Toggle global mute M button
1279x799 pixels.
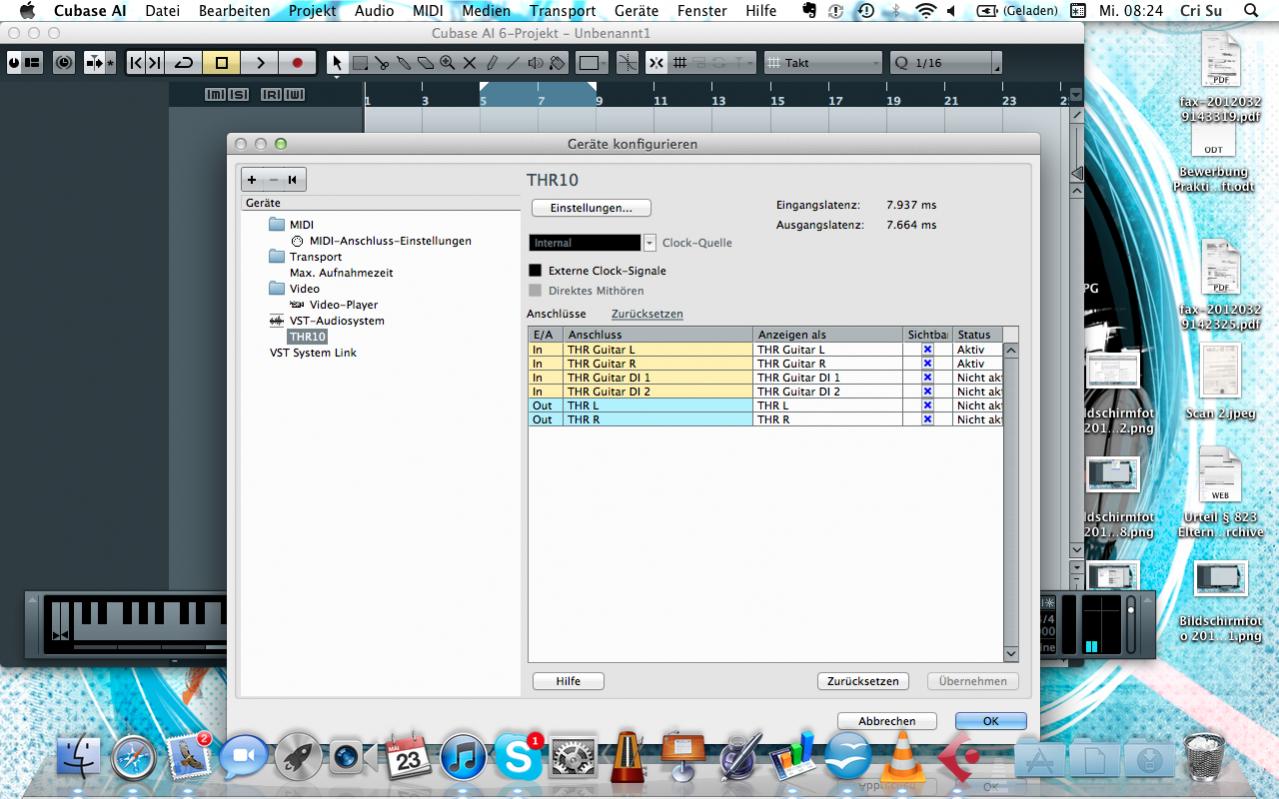[x=215, y=94]
